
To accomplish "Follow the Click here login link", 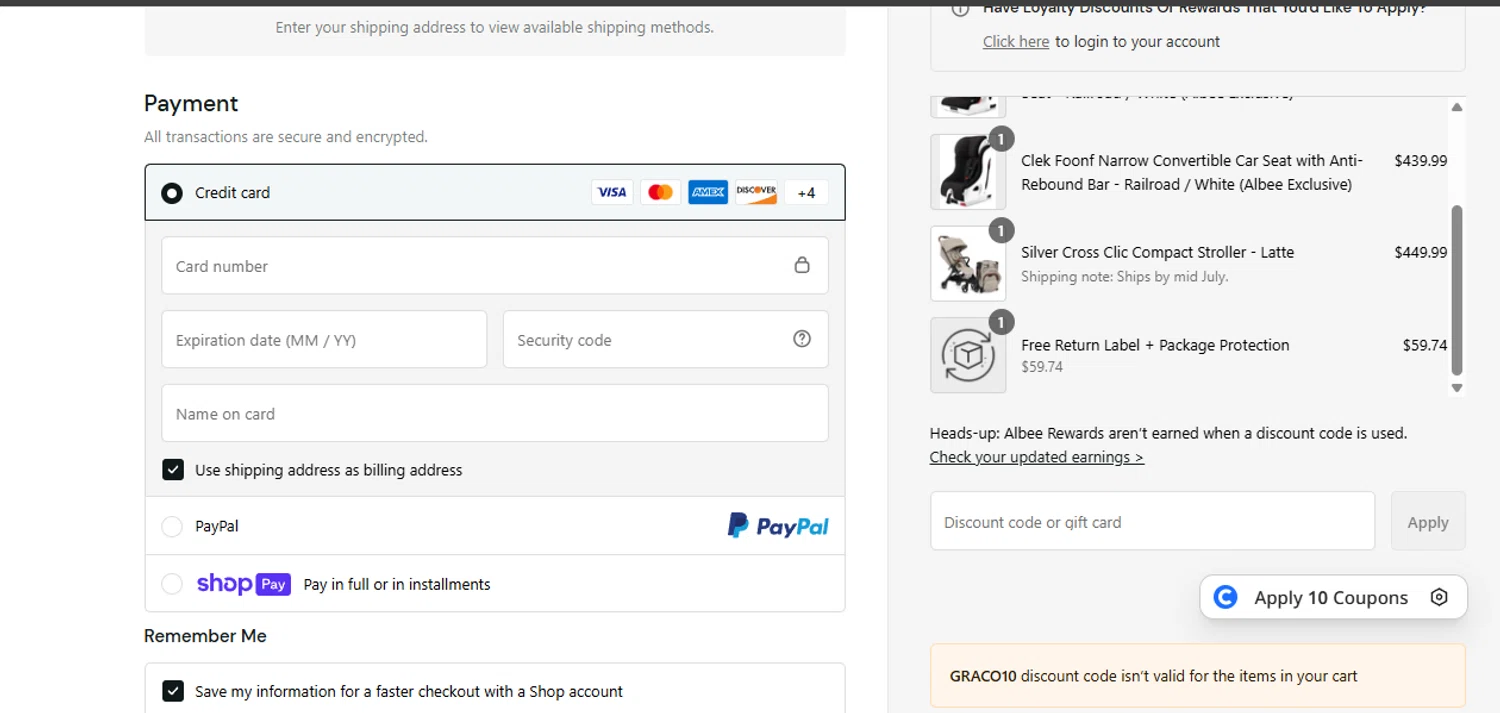I will 1016,42.
